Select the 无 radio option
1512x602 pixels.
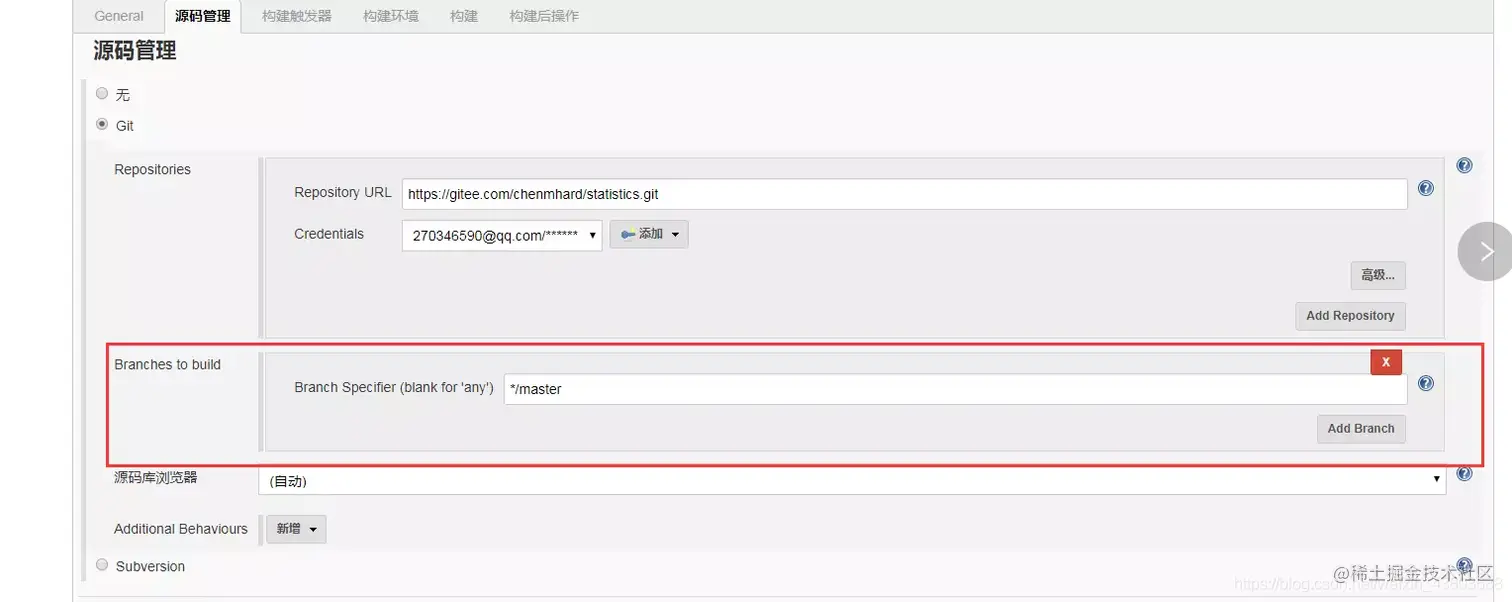(102, 93)
